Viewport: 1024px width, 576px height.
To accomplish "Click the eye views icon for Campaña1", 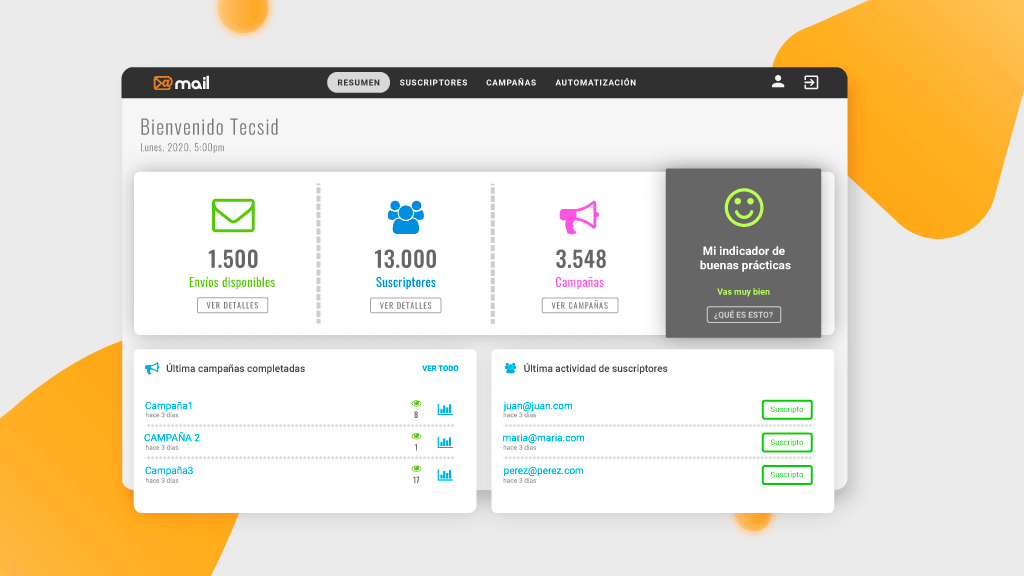I will click(416, 404).
